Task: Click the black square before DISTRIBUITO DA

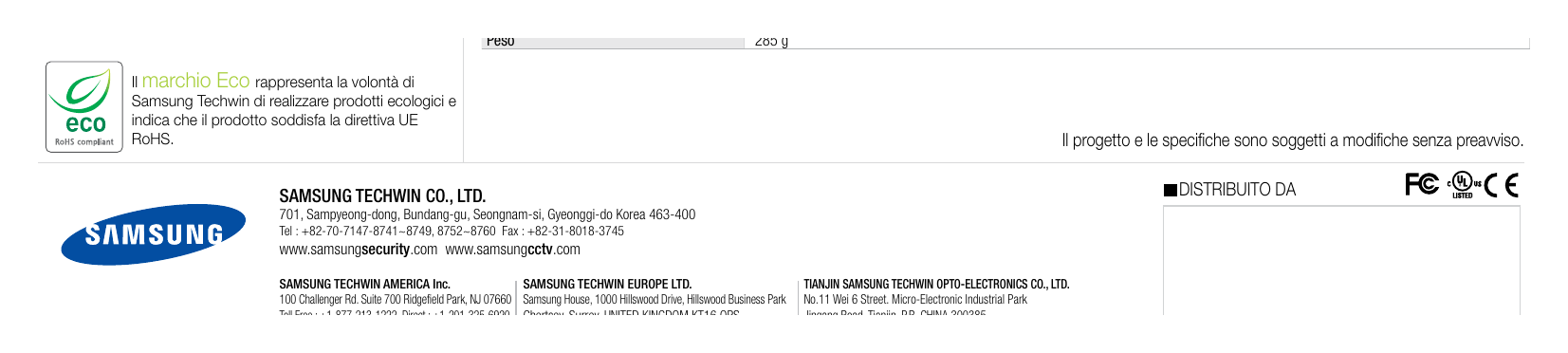Action: point(1170,190)
